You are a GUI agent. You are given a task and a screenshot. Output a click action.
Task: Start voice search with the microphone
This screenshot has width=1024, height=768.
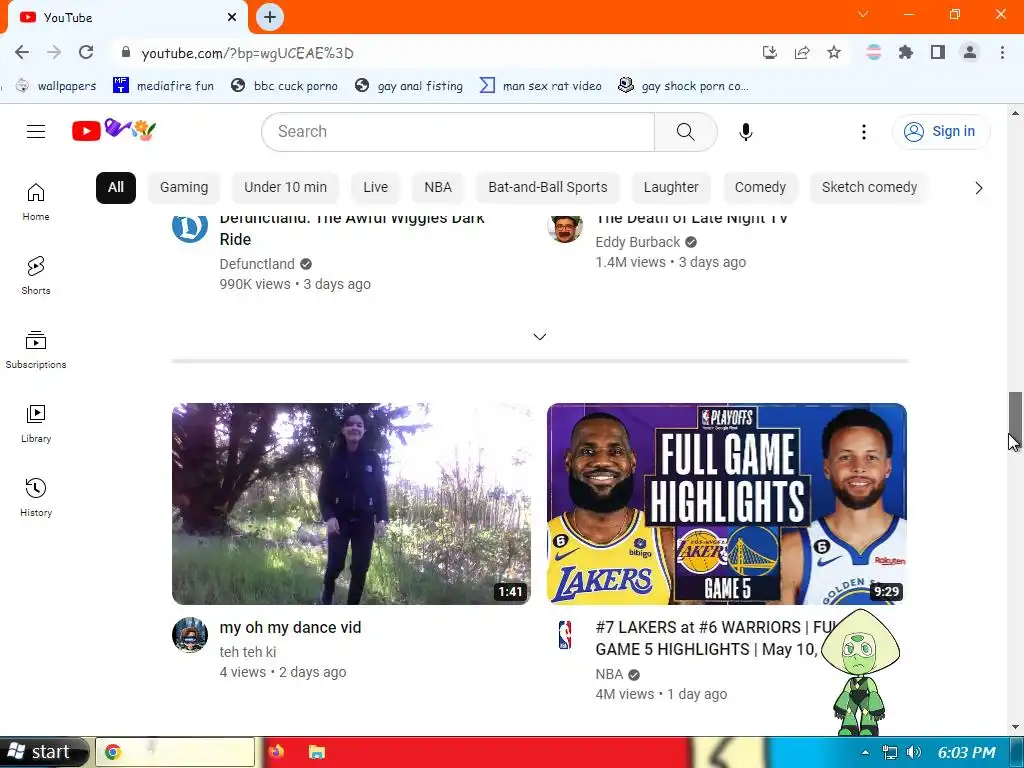(x=745, y=132)
